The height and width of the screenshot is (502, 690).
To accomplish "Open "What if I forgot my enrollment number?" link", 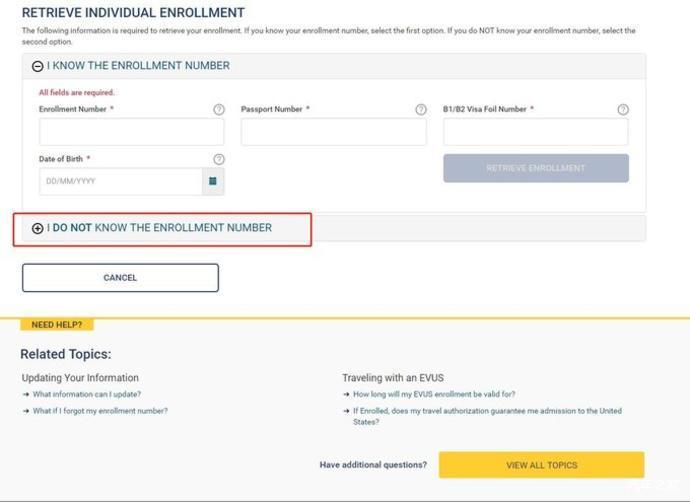I will coord(100,411).
